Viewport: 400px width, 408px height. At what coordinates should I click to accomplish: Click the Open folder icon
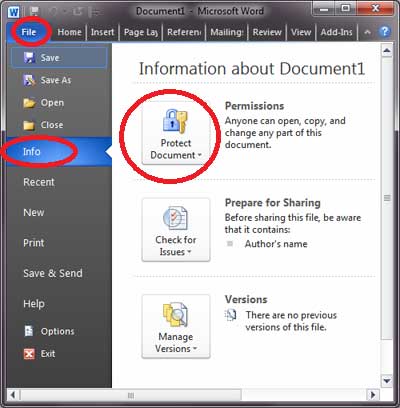point(29,103)
